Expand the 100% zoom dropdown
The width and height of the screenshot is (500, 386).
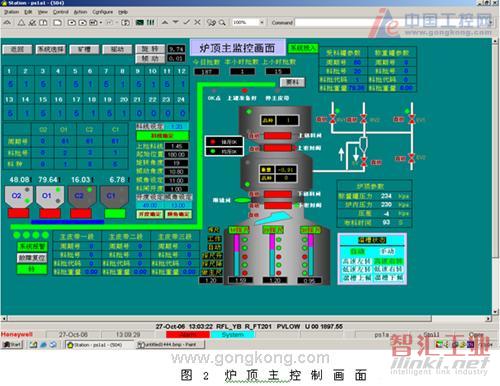click(x=262, y=22)
